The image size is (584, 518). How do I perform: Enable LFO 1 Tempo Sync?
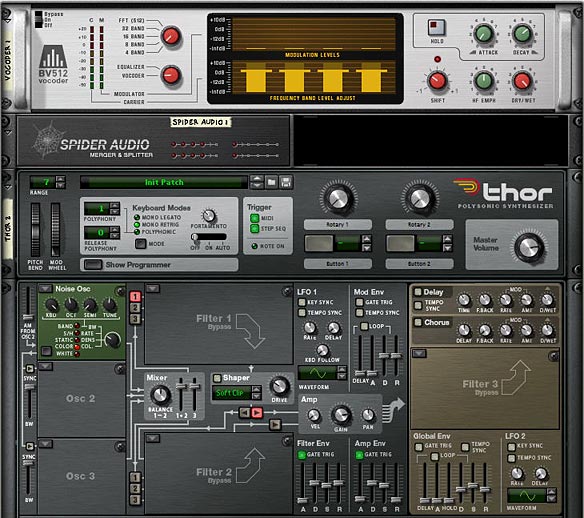click(x=302, y=313)
